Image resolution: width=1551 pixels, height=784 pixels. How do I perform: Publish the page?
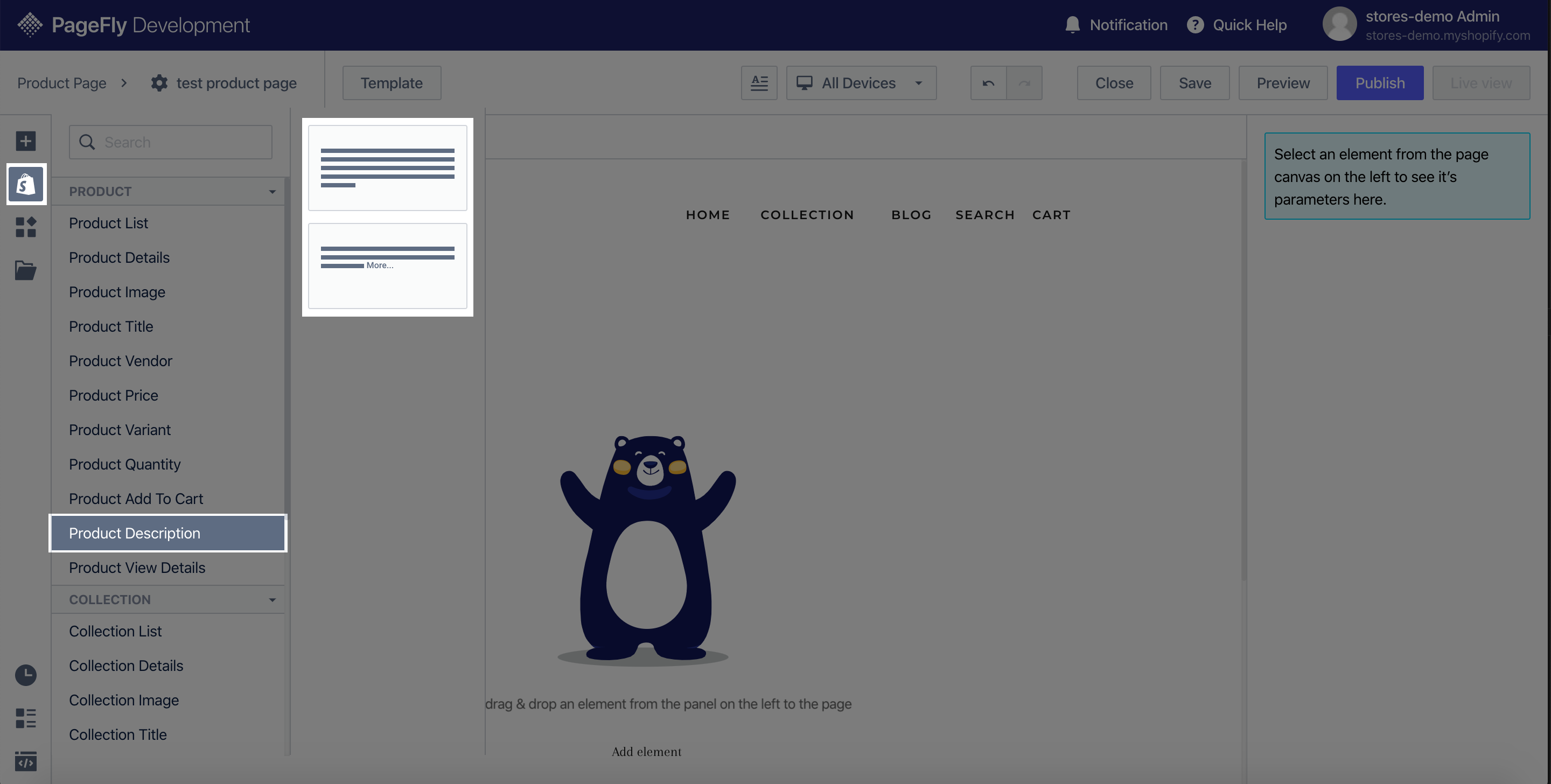point(1380,82)
